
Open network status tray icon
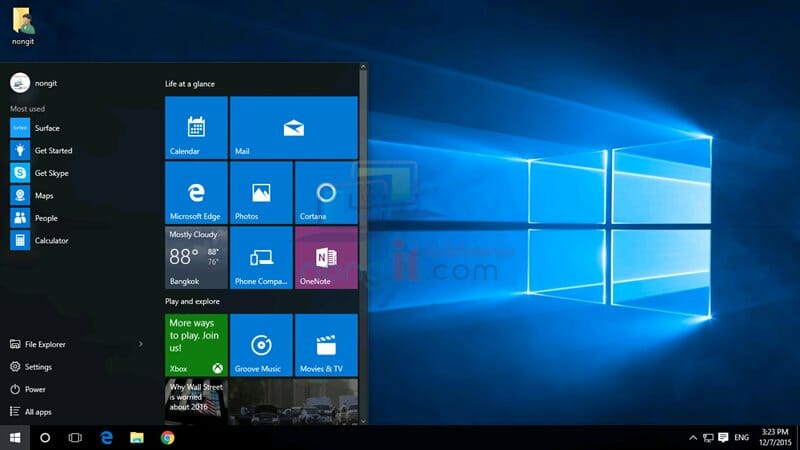(708, 438)
